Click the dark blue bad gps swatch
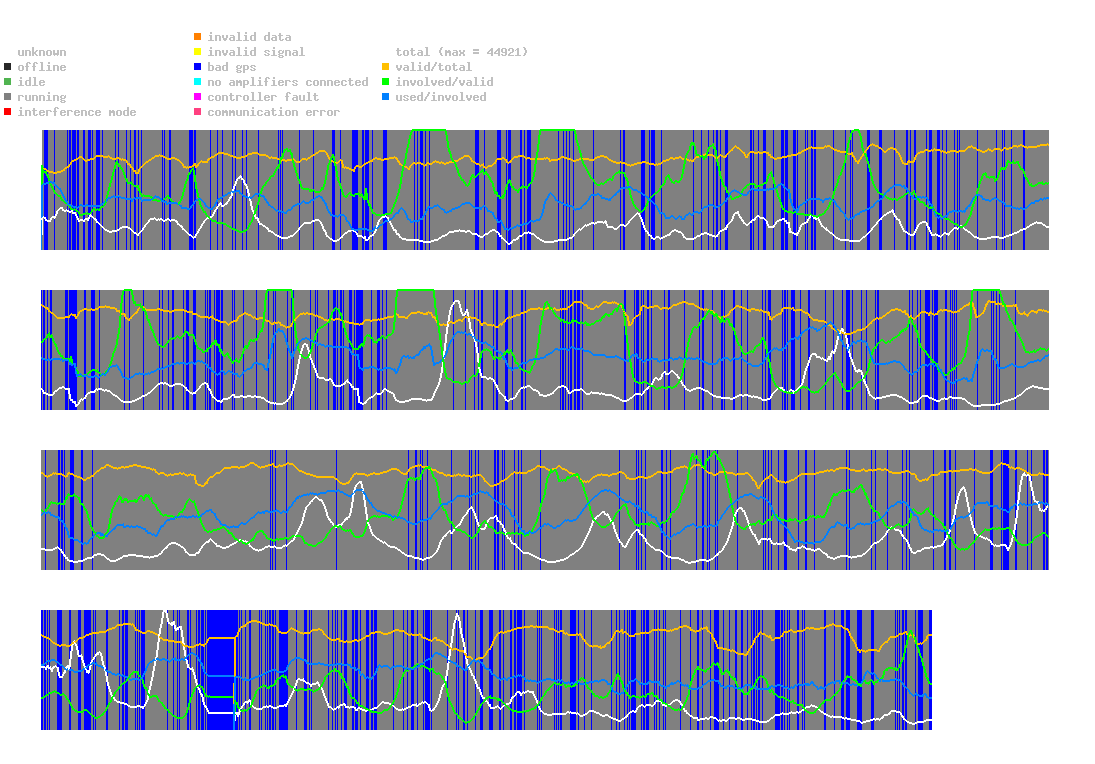 click(198, 67)
